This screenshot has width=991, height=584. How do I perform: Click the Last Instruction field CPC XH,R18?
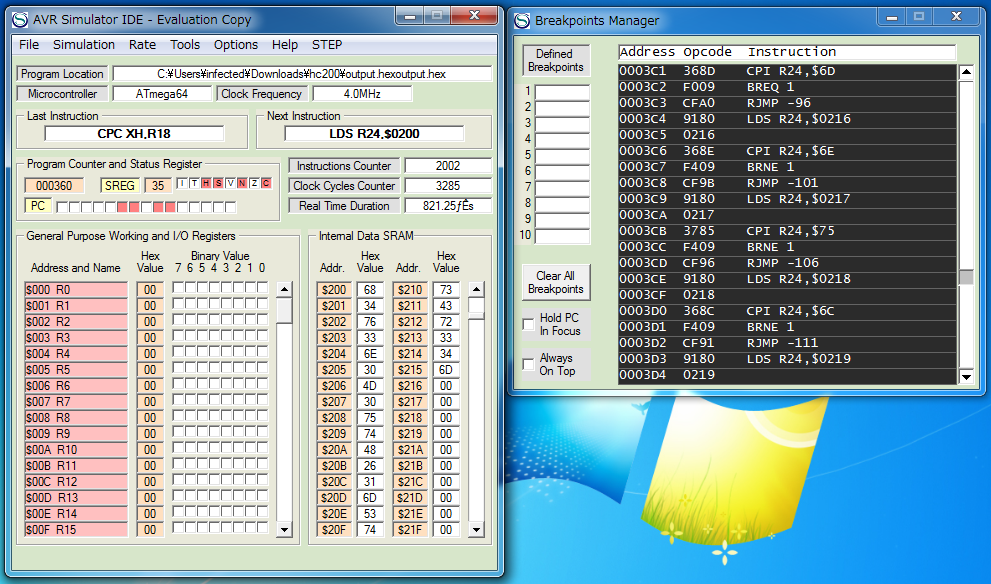click(x=134, y=134)
